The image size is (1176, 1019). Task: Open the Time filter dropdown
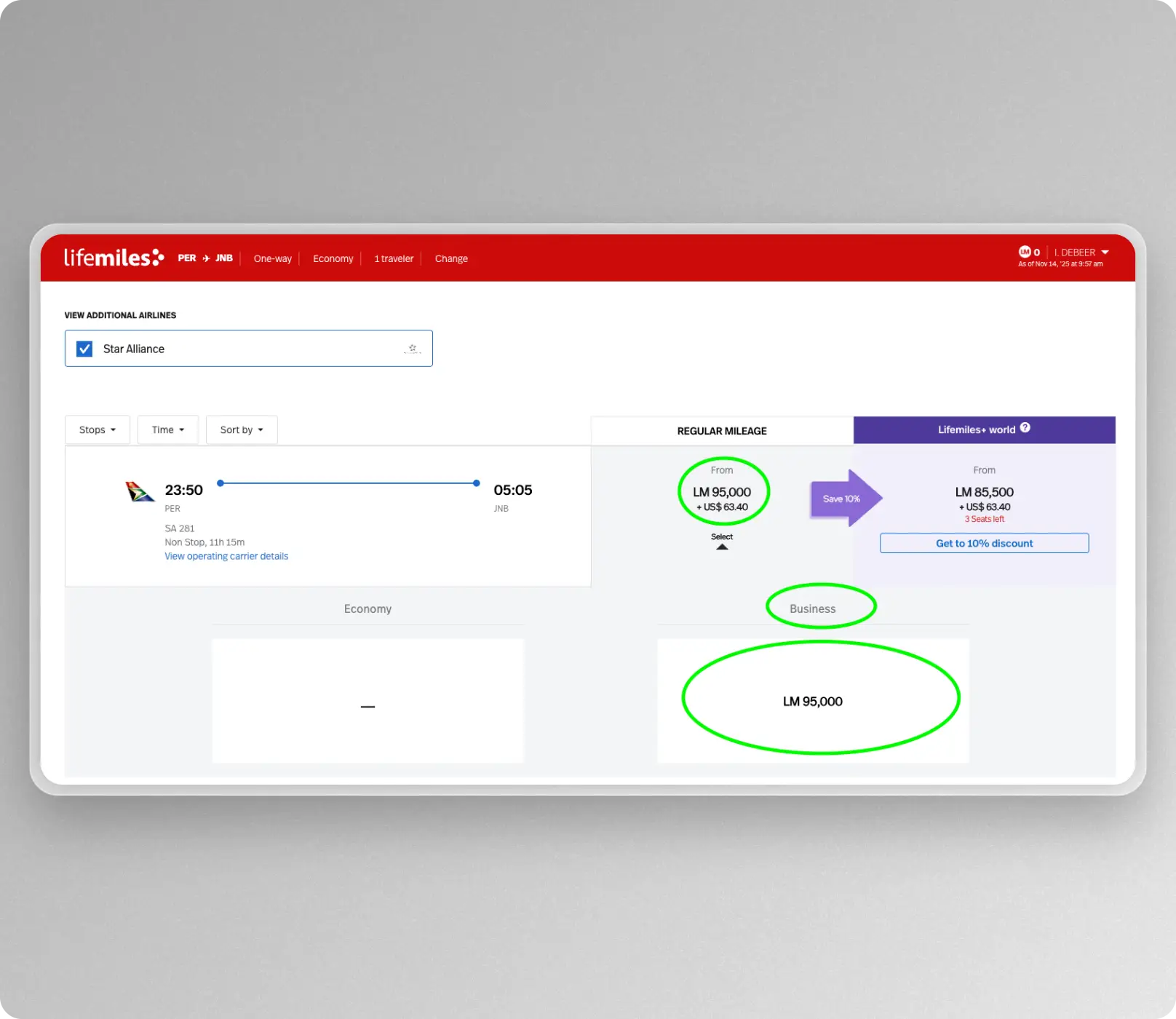click(168, 430)
